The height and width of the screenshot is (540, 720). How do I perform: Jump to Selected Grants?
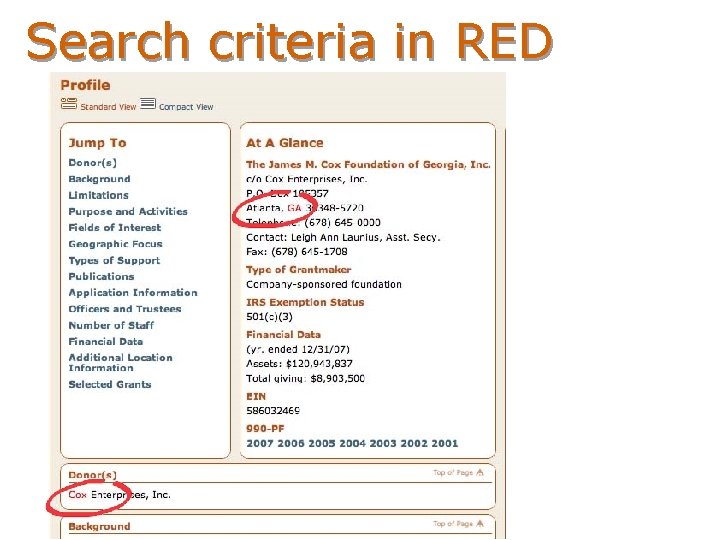(109, 384)
